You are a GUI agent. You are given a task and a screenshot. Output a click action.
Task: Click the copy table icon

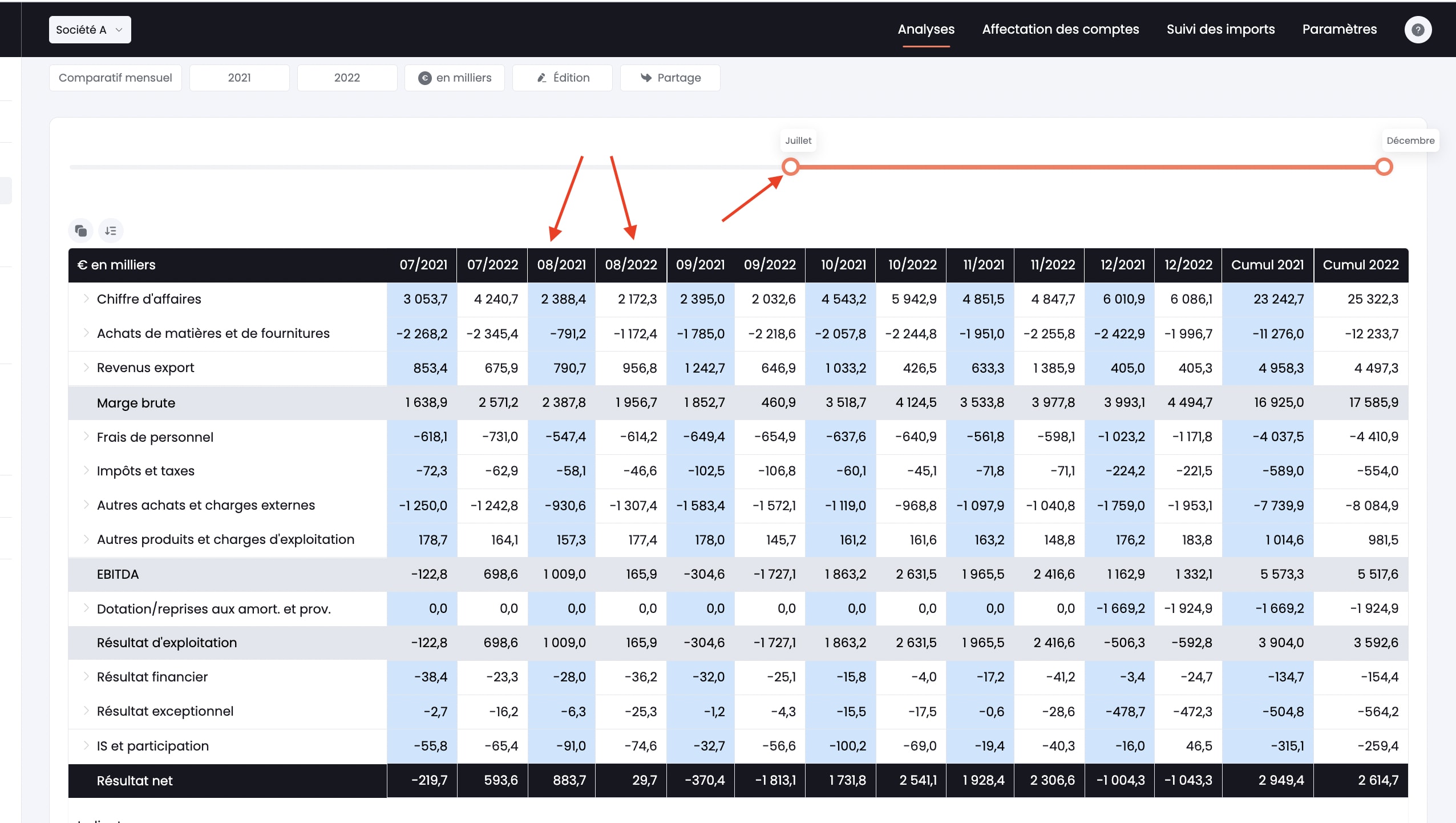pyautogui.click(x=81, y=231)
